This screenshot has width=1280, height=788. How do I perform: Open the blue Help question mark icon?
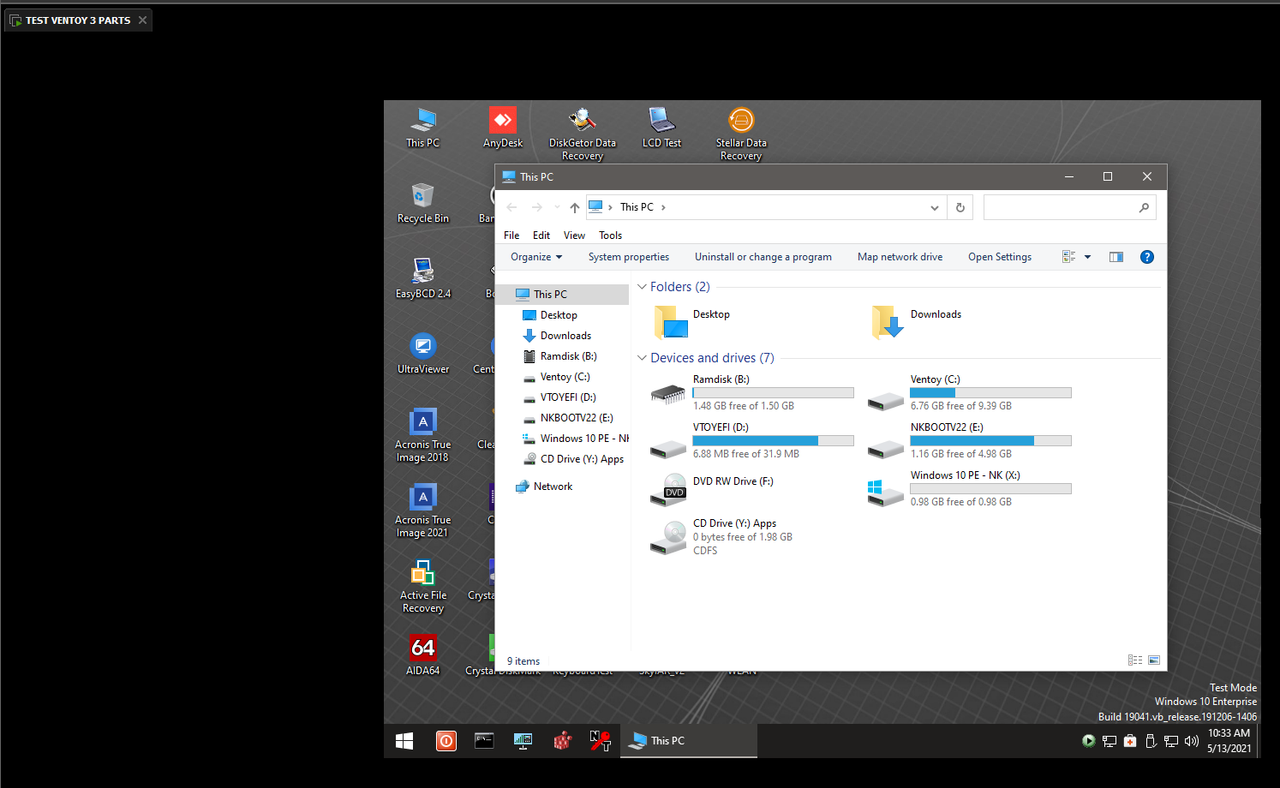(1147, 257)
